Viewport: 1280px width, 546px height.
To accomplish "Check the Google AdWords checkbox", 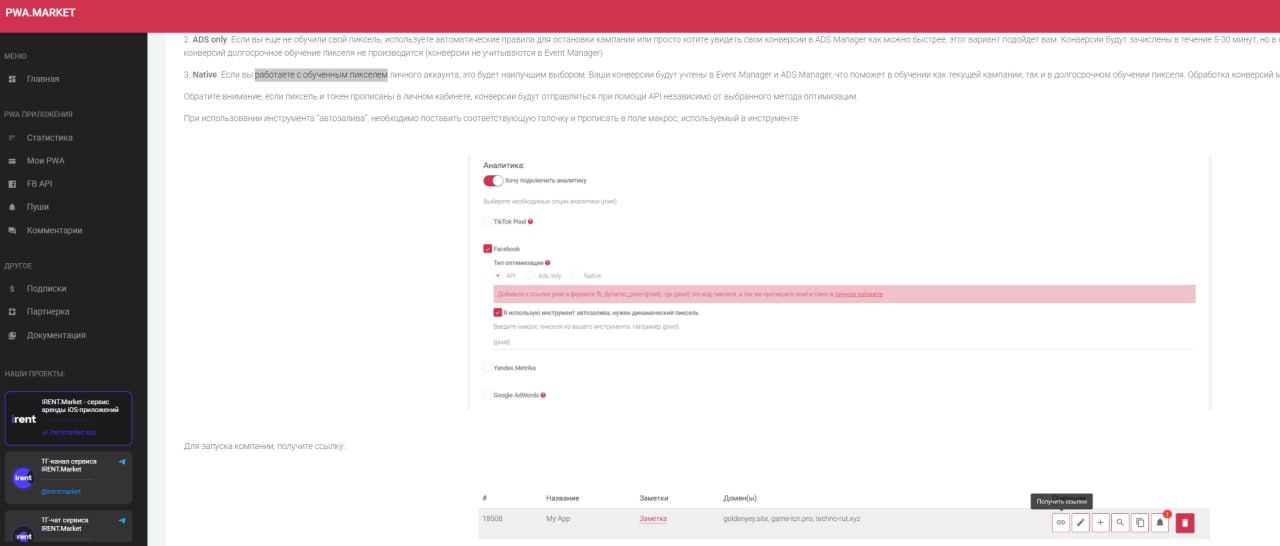I will (487, 395).
